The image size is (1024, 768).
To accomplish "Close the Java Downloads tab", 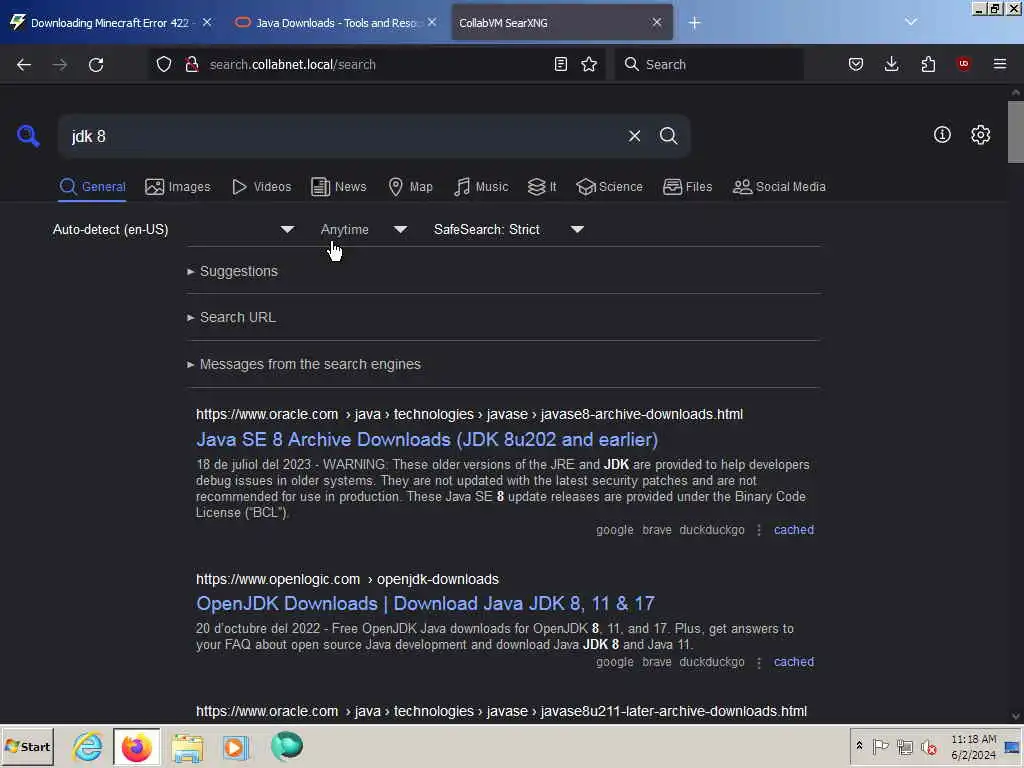I will [x=432, y=22].
